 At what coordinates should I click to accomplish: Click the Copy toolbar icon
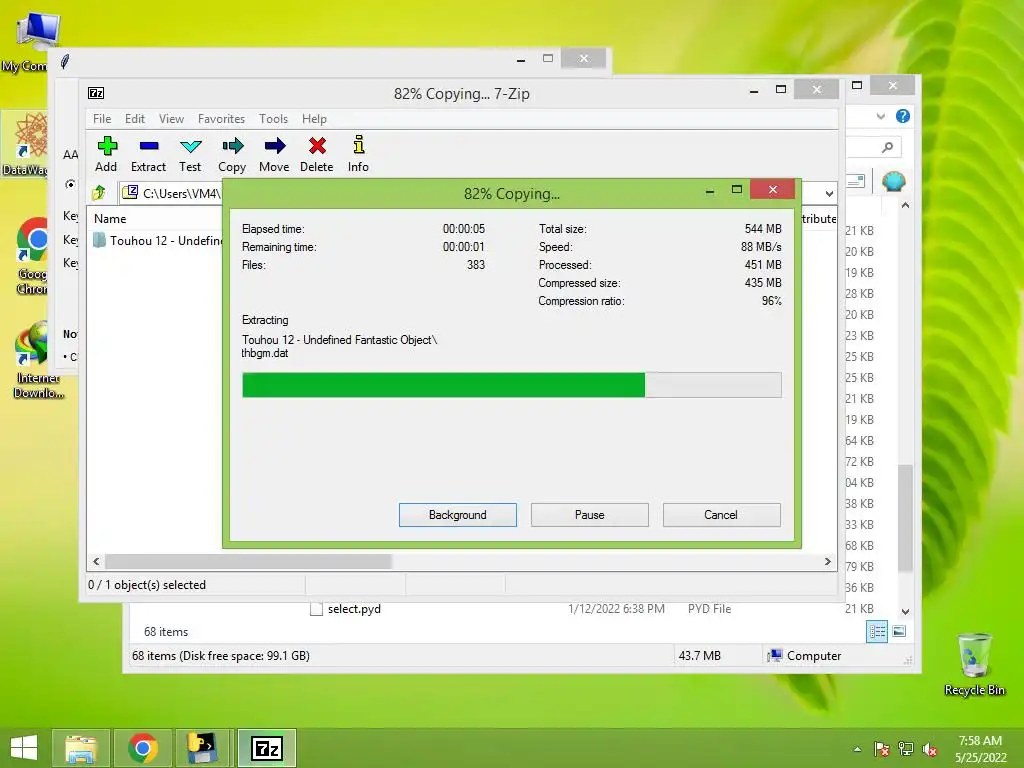(x=232, y=154)
